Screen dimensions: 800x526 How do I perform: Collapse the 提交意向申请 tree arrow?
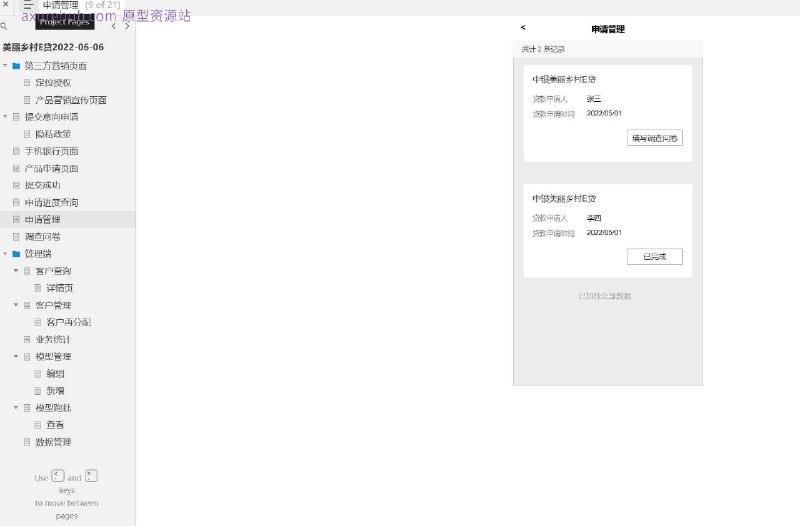tap(5, 117)
